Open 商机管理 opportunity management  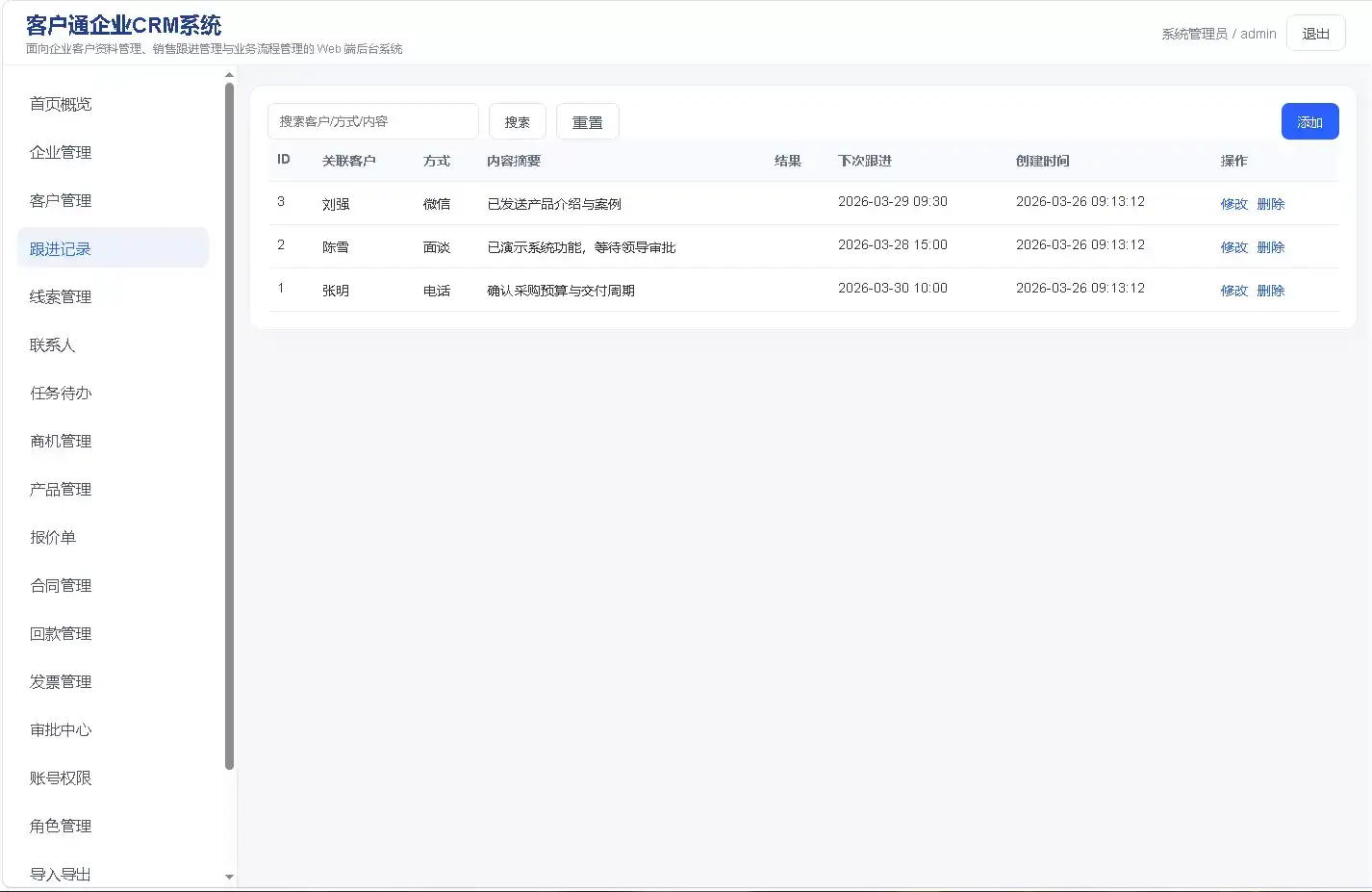coord(61,440)
